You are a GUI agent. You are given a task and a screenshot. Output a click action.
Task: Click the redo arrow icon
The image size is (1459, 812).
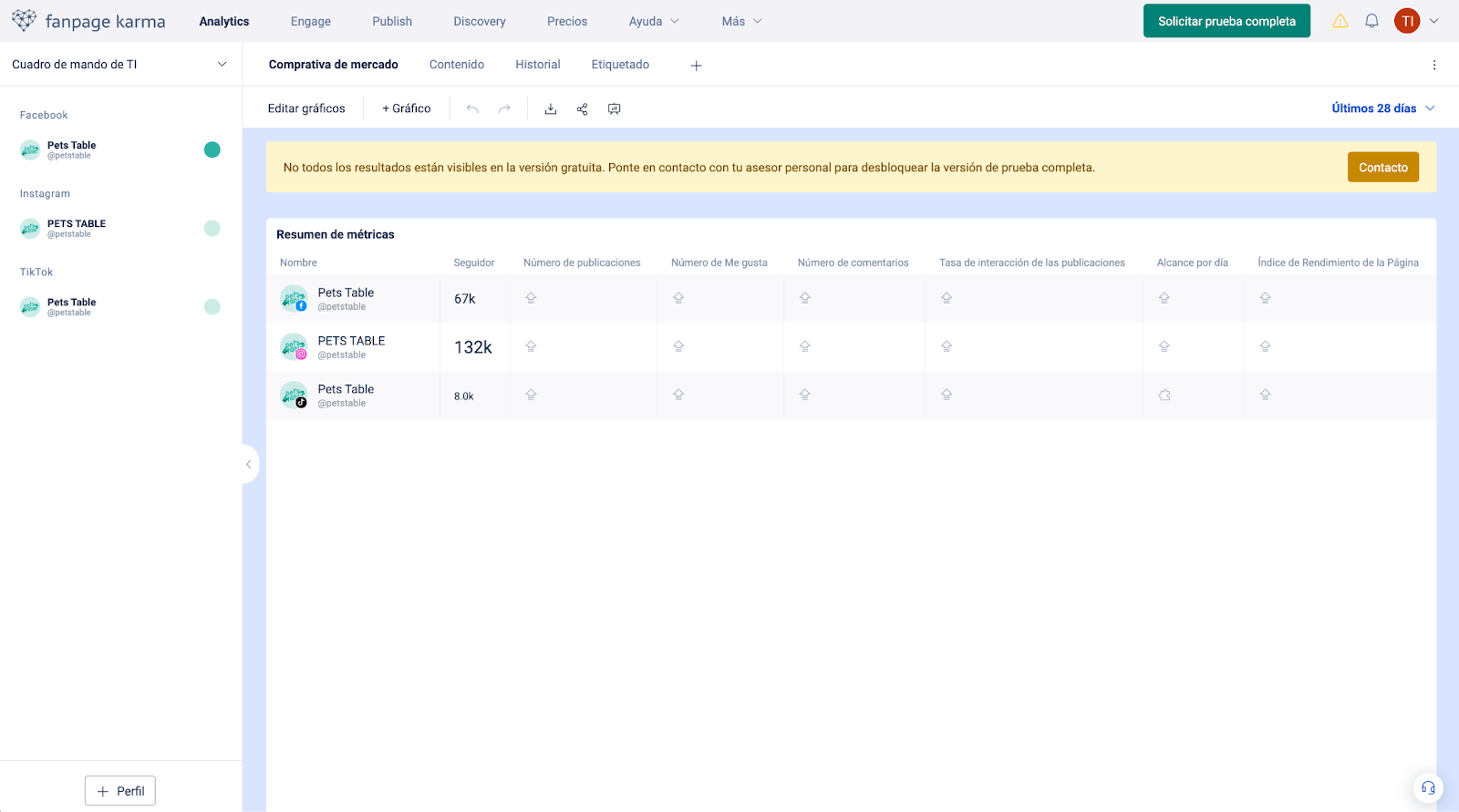click(x=504, y=109)
